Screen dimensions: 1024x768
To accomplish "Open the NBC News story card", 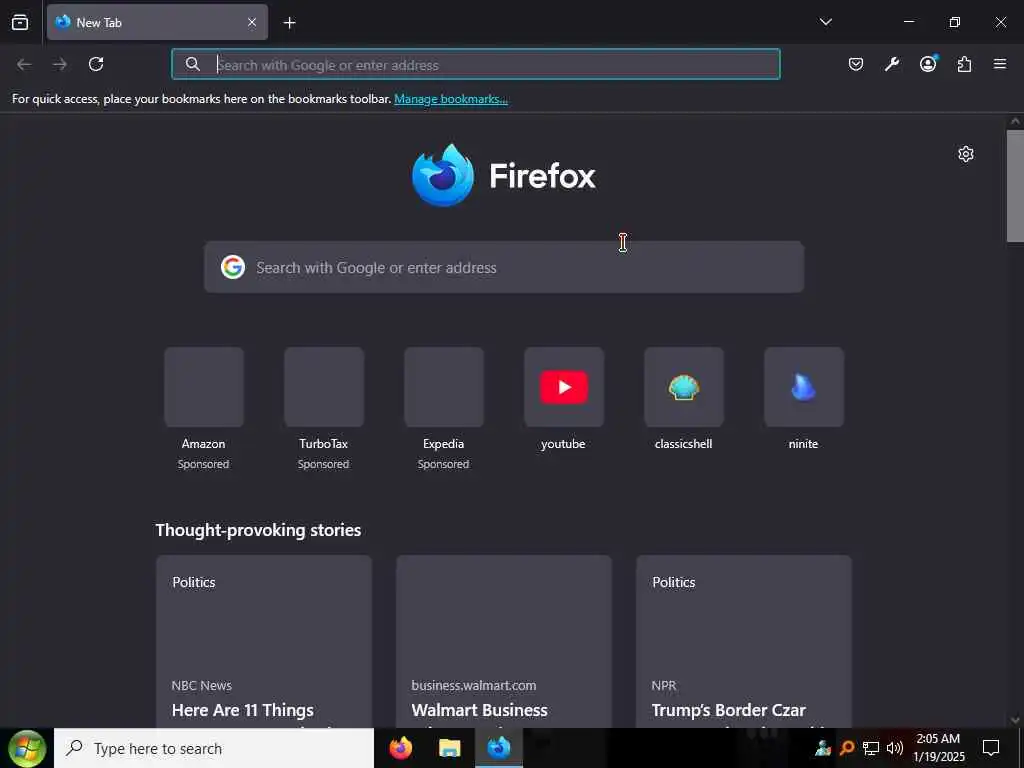I will tap(264, 641).
